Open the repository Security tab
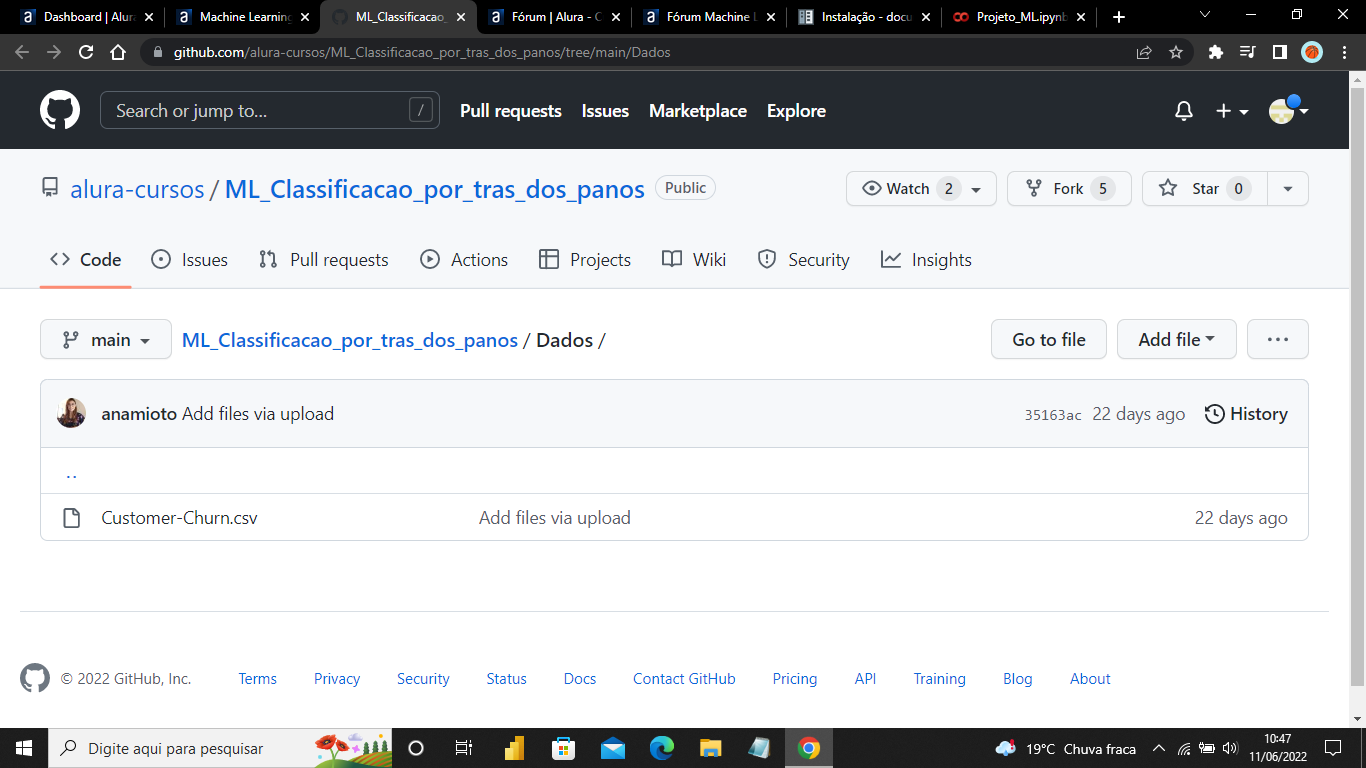Screen dimensions: 1366x768 click(804, 260)
